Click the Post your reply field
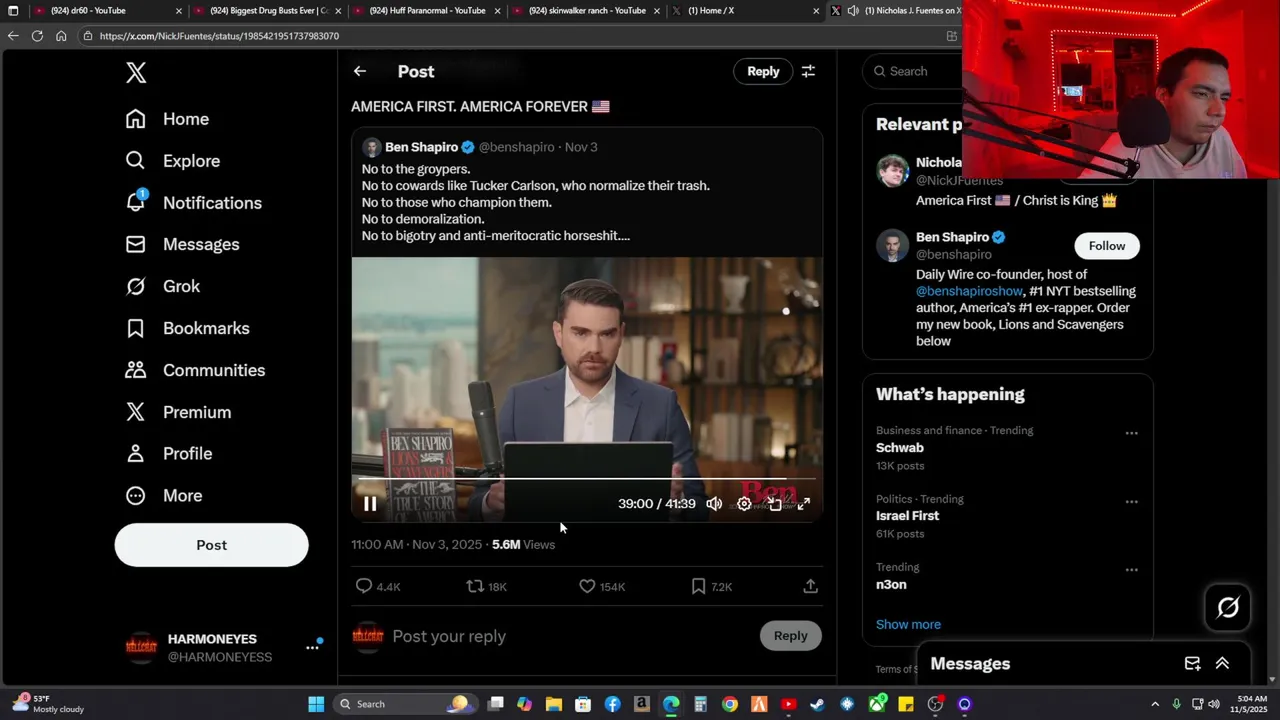Viewport: 1280px width, 720px height. click(570, 636)
